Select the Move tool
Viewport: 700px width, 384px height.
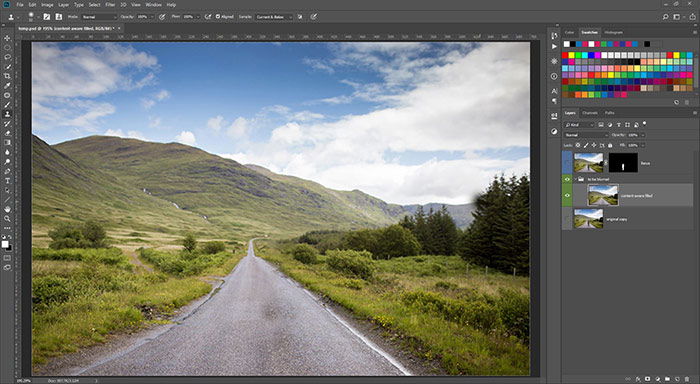[7, 38]
